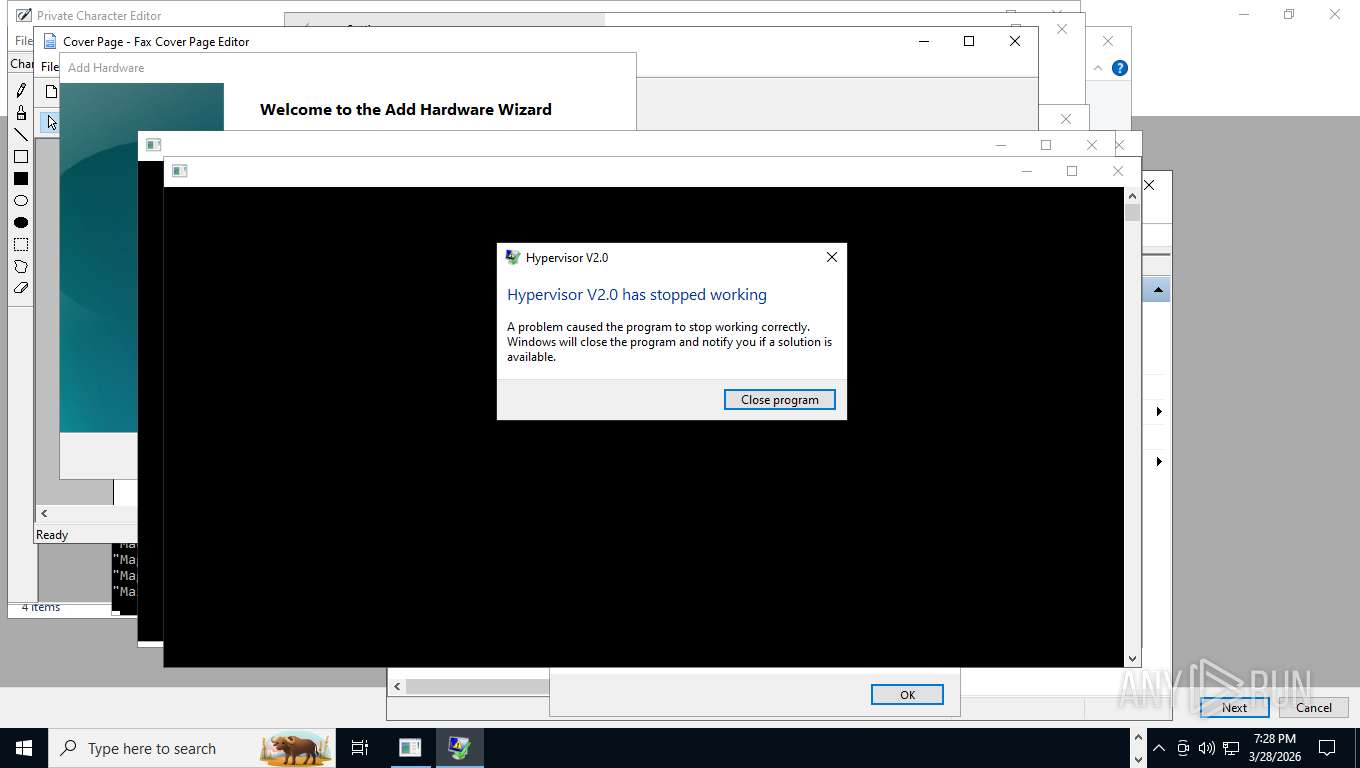Click the Type here to search box
Image resolution: width=1360 pixels, height=768 pixels.
[192, 748]
